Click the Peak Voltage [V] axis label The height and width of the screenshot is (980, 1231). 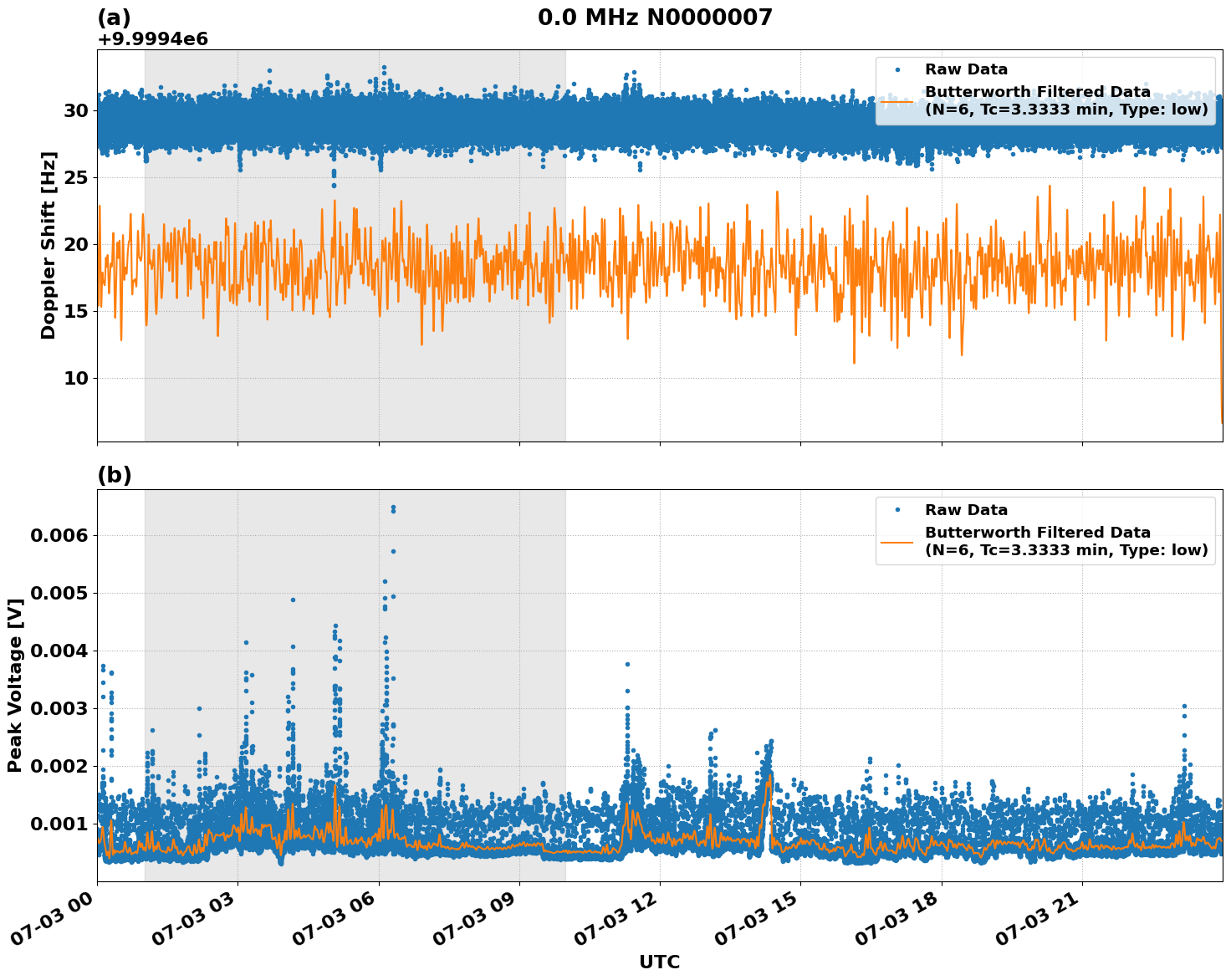pyautogui.click(x=17, y=685)
